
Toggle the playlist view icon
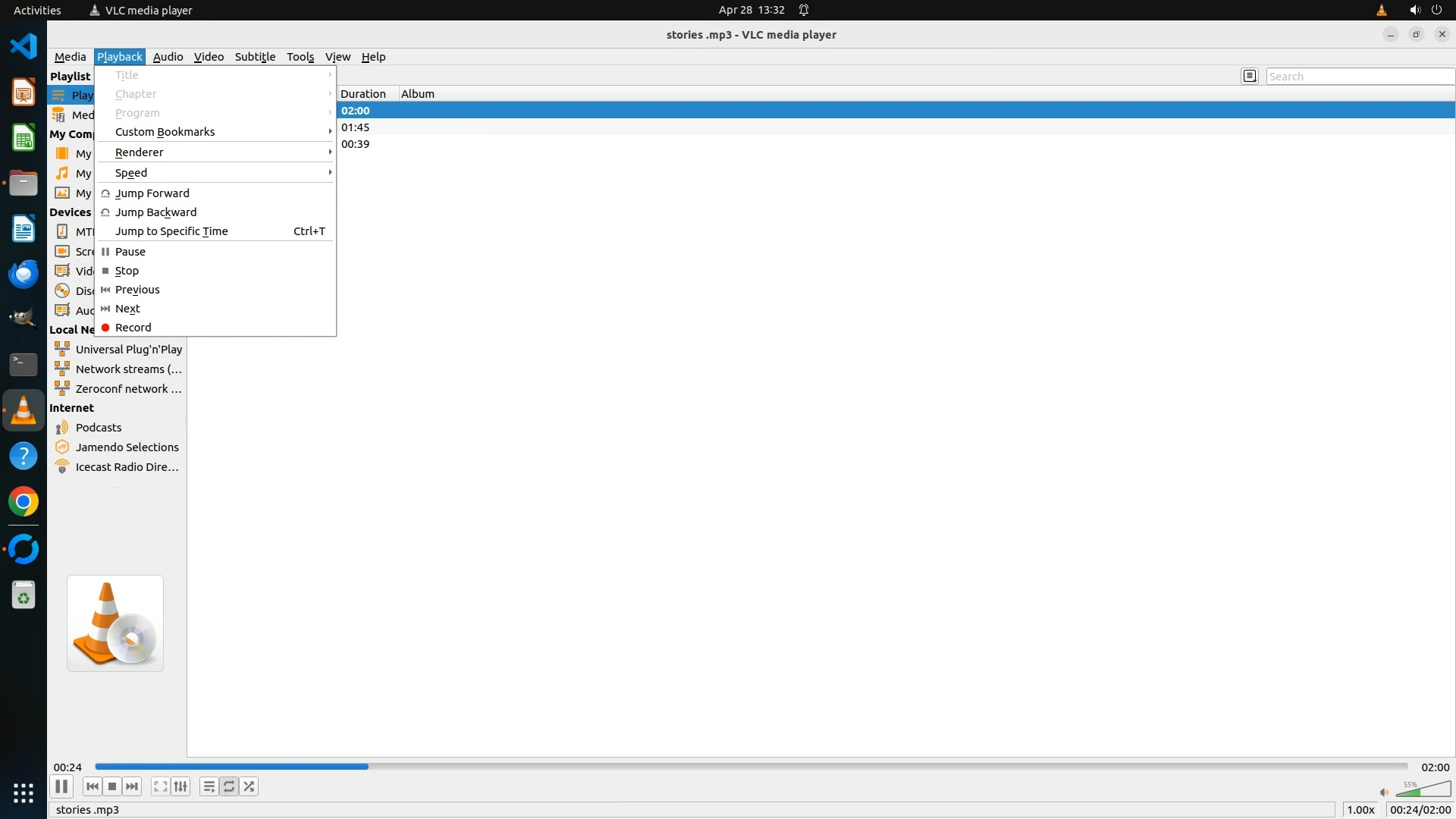click(209, 786)
